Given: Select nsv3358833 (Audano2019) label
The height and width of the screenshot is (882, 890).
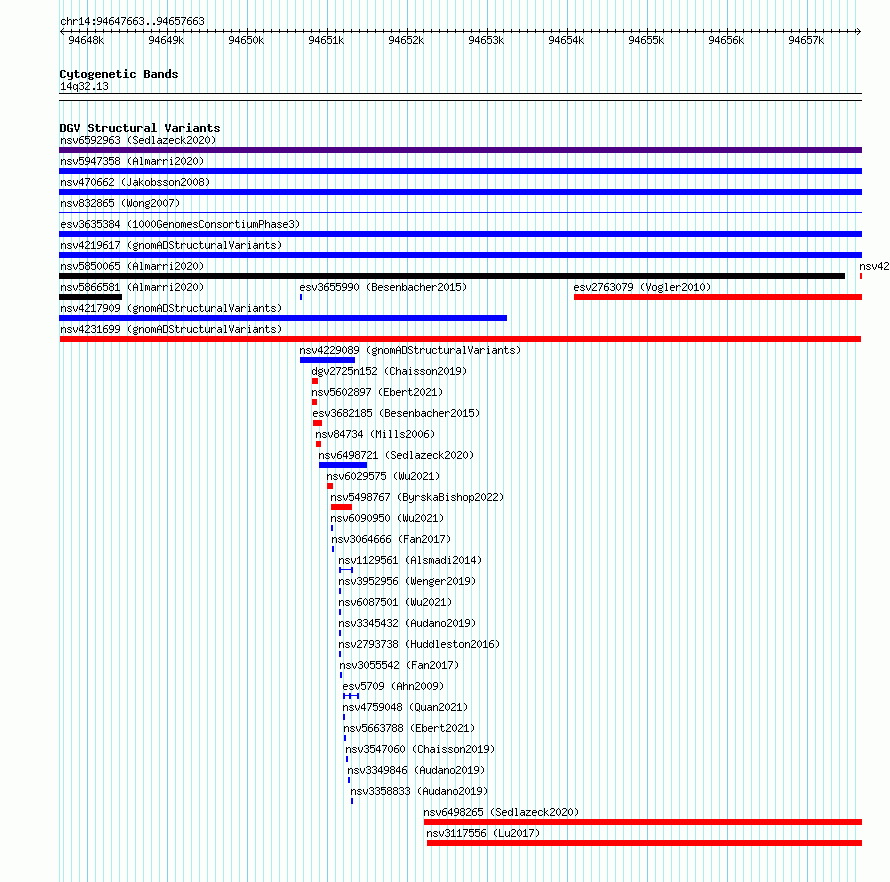Looking at the screenshot, I should point(419,791).
